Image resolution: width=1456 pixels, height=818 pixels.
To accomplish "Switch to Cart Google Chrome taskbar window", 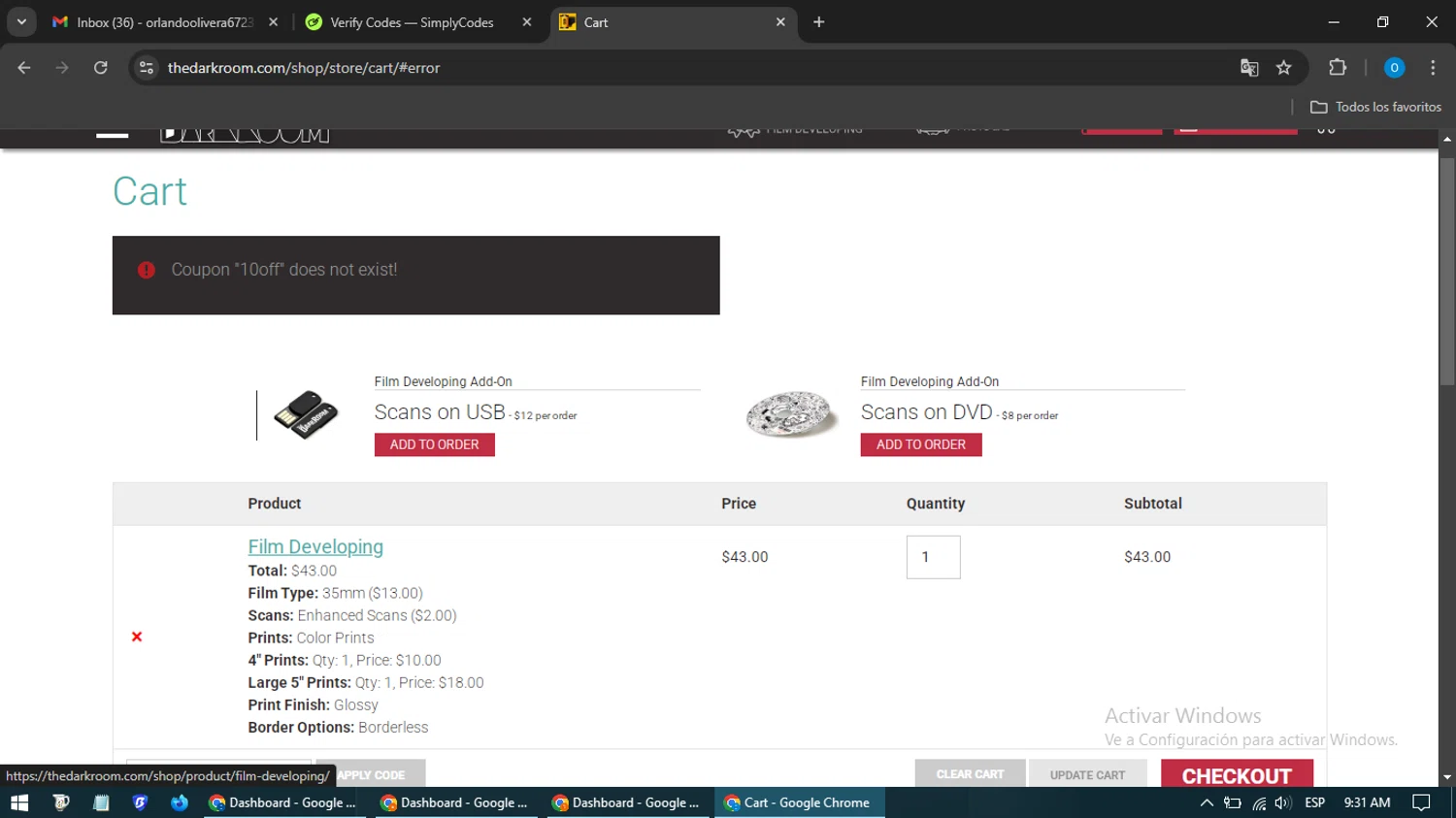I will coord(799,802).
